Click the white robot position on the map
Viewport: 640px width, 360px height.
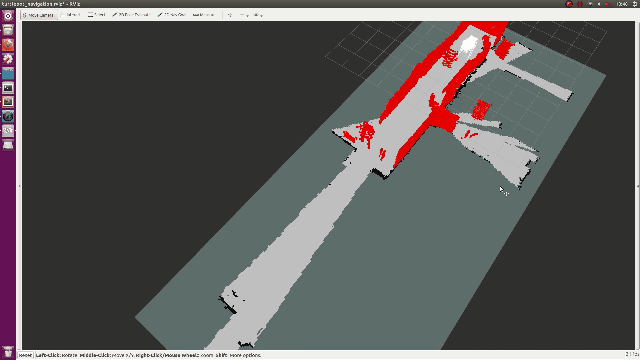(x=470, y=43)
